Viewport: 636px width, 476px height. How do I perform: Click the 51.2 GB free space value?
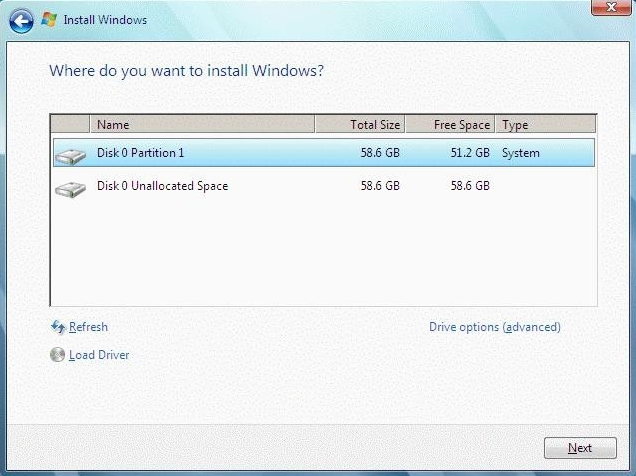470,153
